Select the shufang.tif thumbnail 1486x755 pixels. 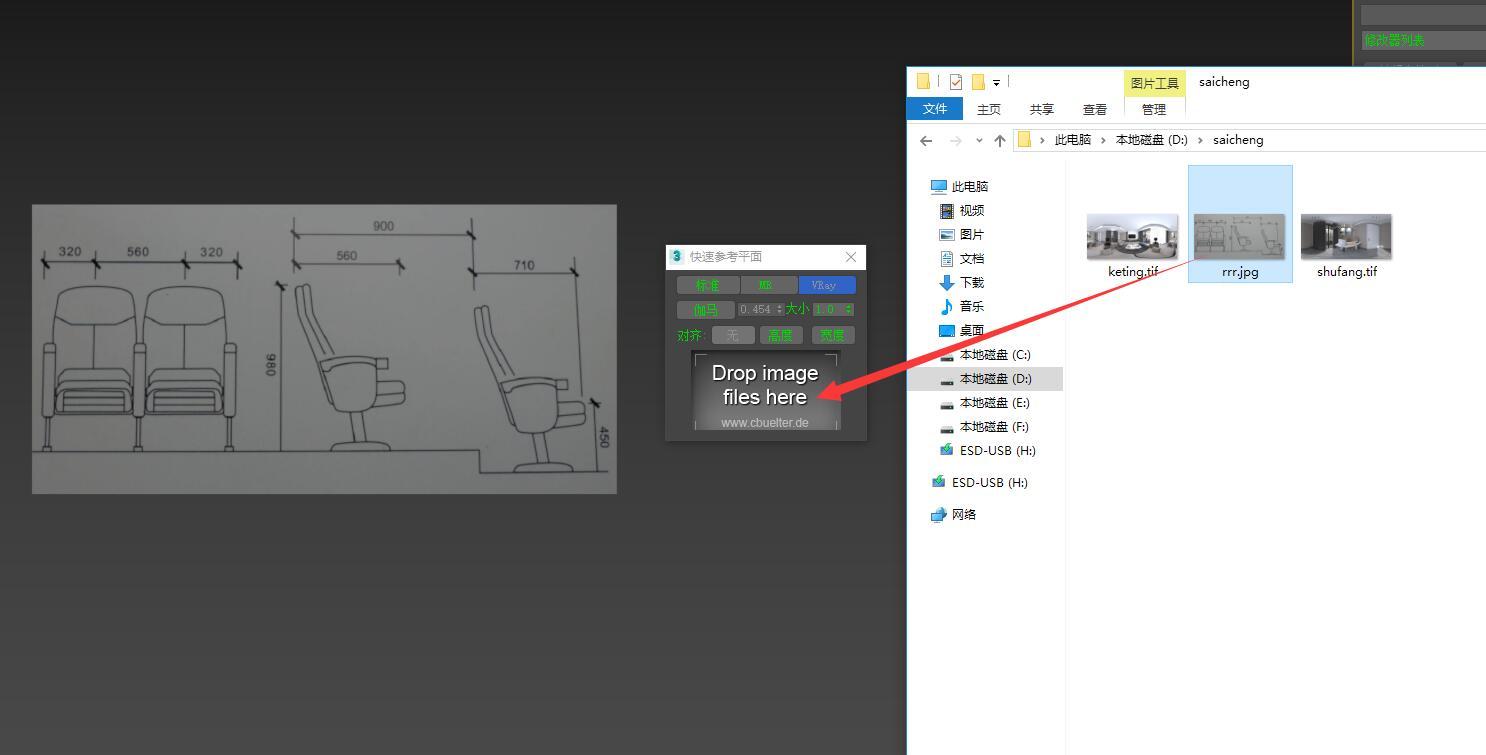pyautogui.click(x=1346, y=238)
